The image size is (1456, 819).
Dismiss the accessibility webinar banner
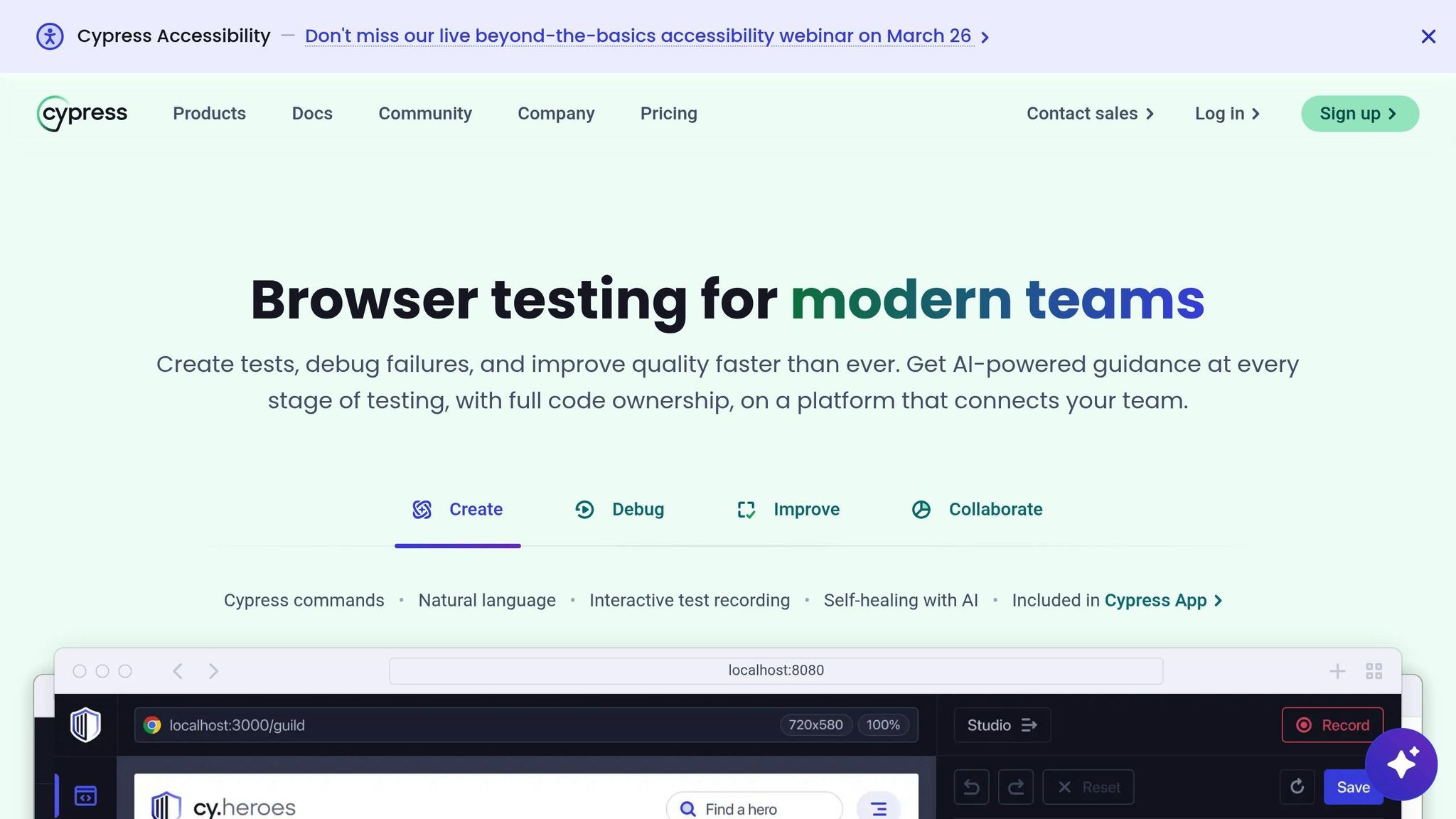pos(1428,36)
